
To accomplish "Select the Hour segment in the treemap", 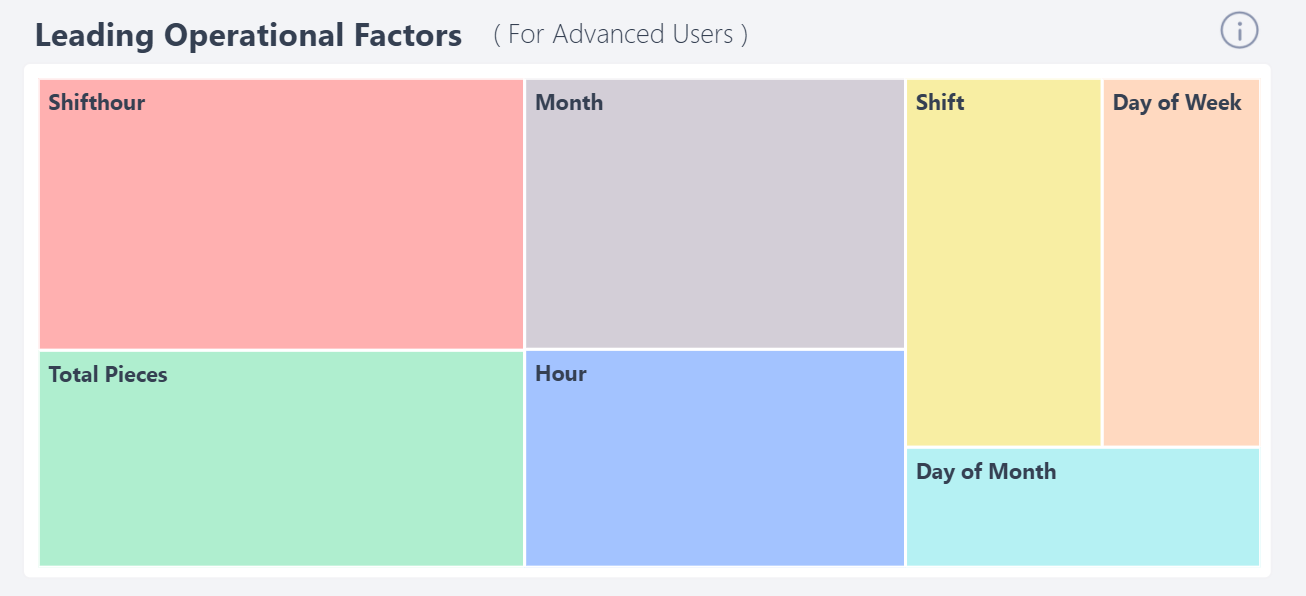I will pos(714,460).
